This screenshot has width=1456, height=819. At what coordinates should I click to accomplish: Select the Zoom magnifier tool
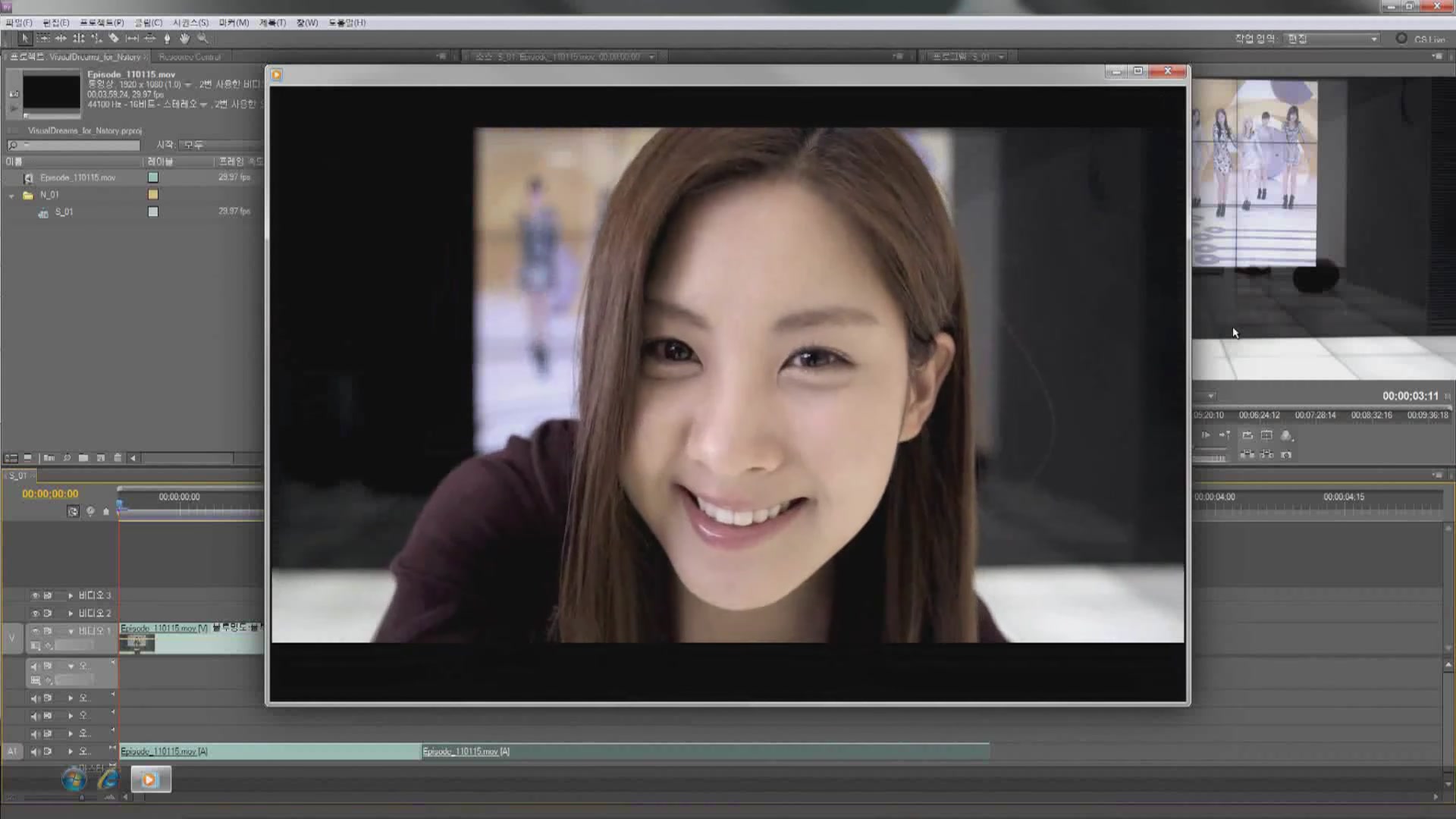point(202,38)
